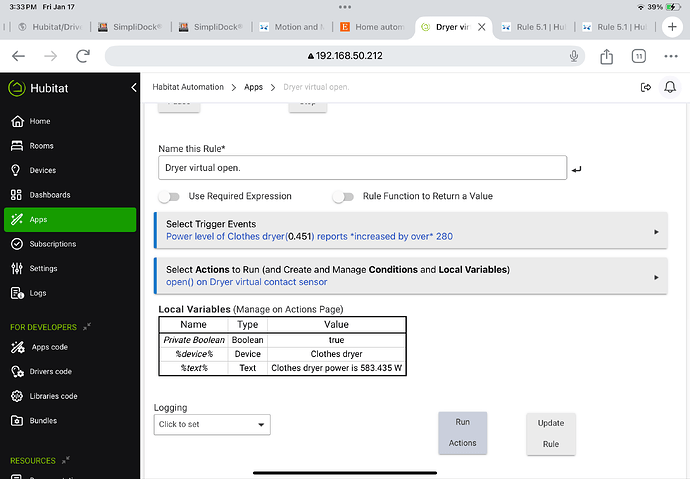Click the Libraries code icon
The image size is (690, 479).
pyautogui.click(x=17, y=396)
